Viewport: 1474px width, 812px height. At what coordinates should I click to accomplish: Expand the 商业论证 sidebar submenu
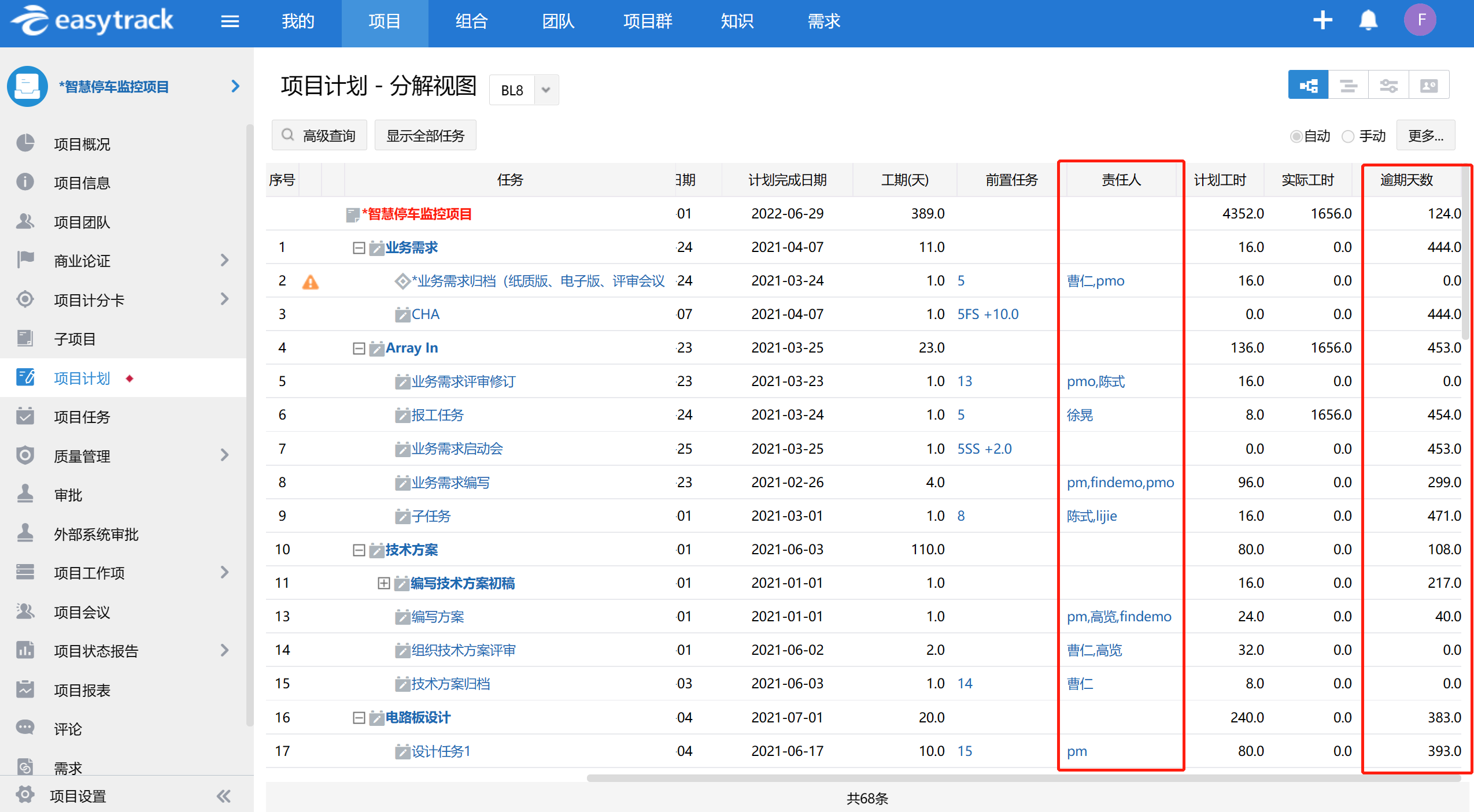[225, 261]
